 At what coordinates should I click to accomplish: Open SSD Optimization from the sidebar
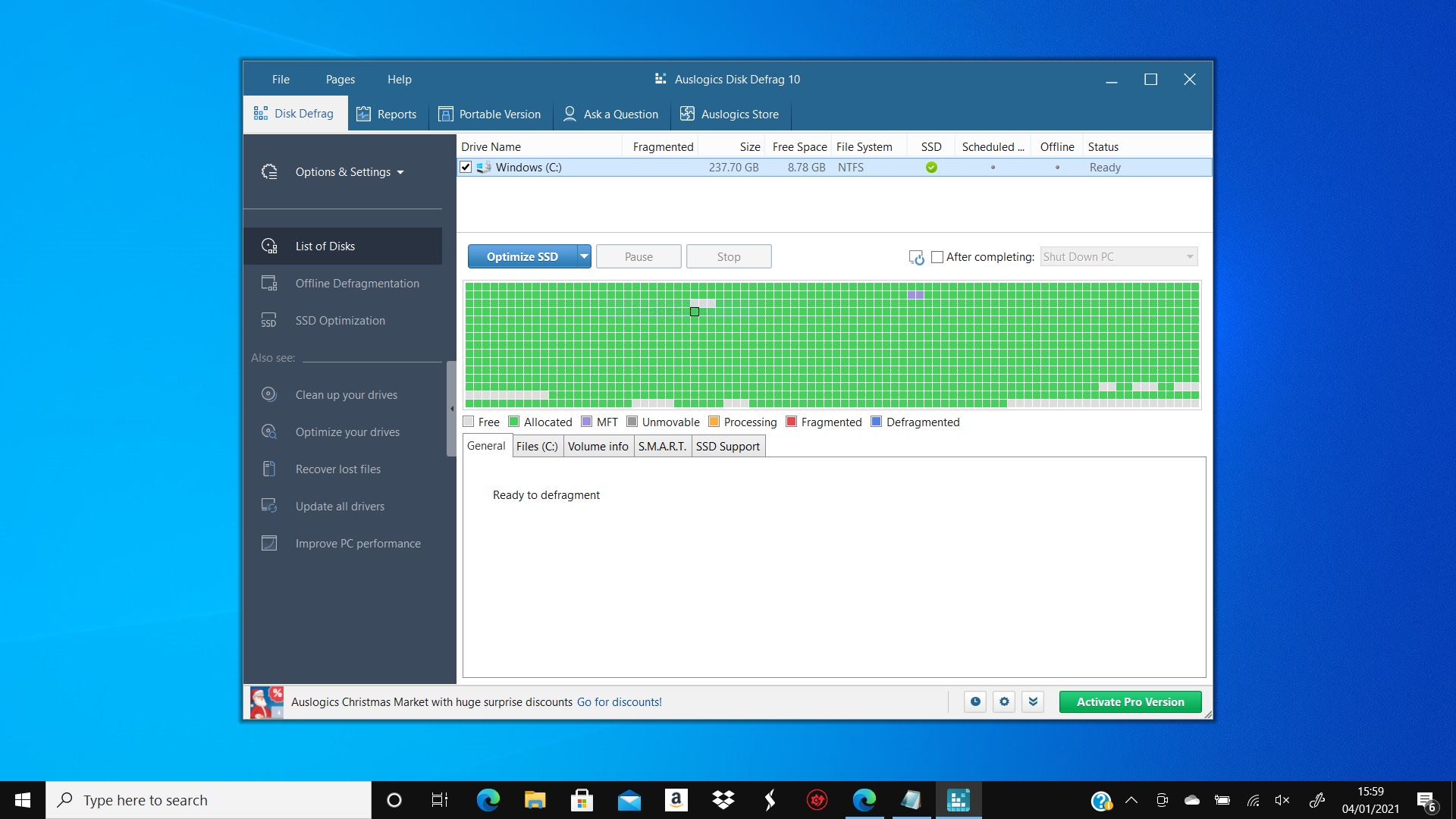click(340, 320)
